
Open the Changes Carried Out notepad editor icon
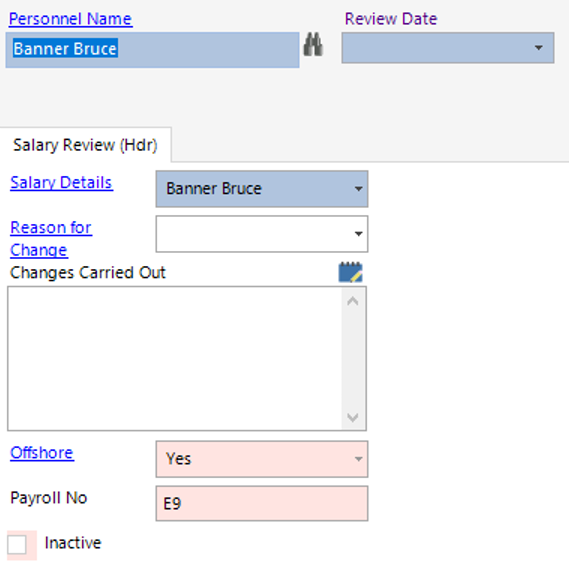[350, 272]
